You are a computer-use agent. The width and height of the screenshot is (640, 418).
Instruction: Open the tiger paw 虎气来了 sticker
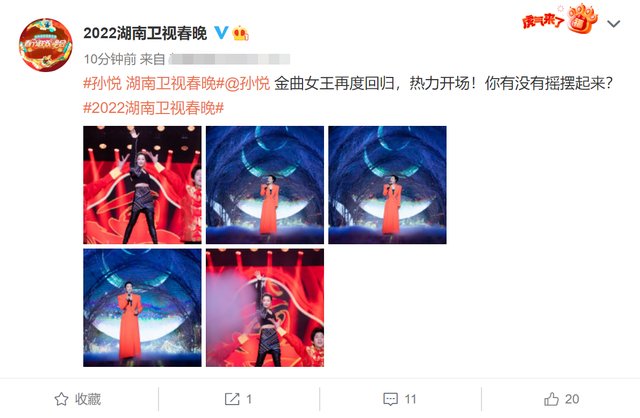point(559,19)
